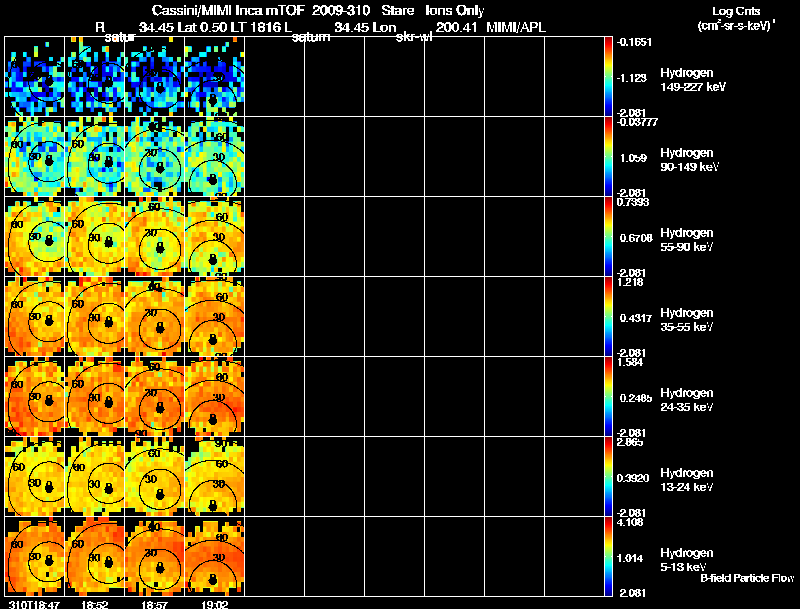Click the color bar for Hydrogen 35-55 keV
The width and height of the screenshot is (800, 609).
pos(608,317)
